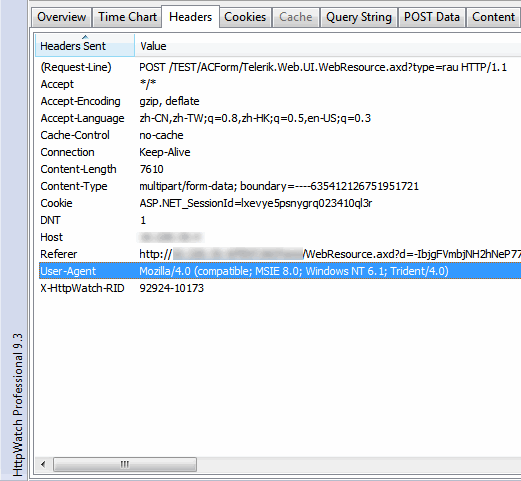
Task: Click the horizontal scrollbar left arrow
Action: 43,464
